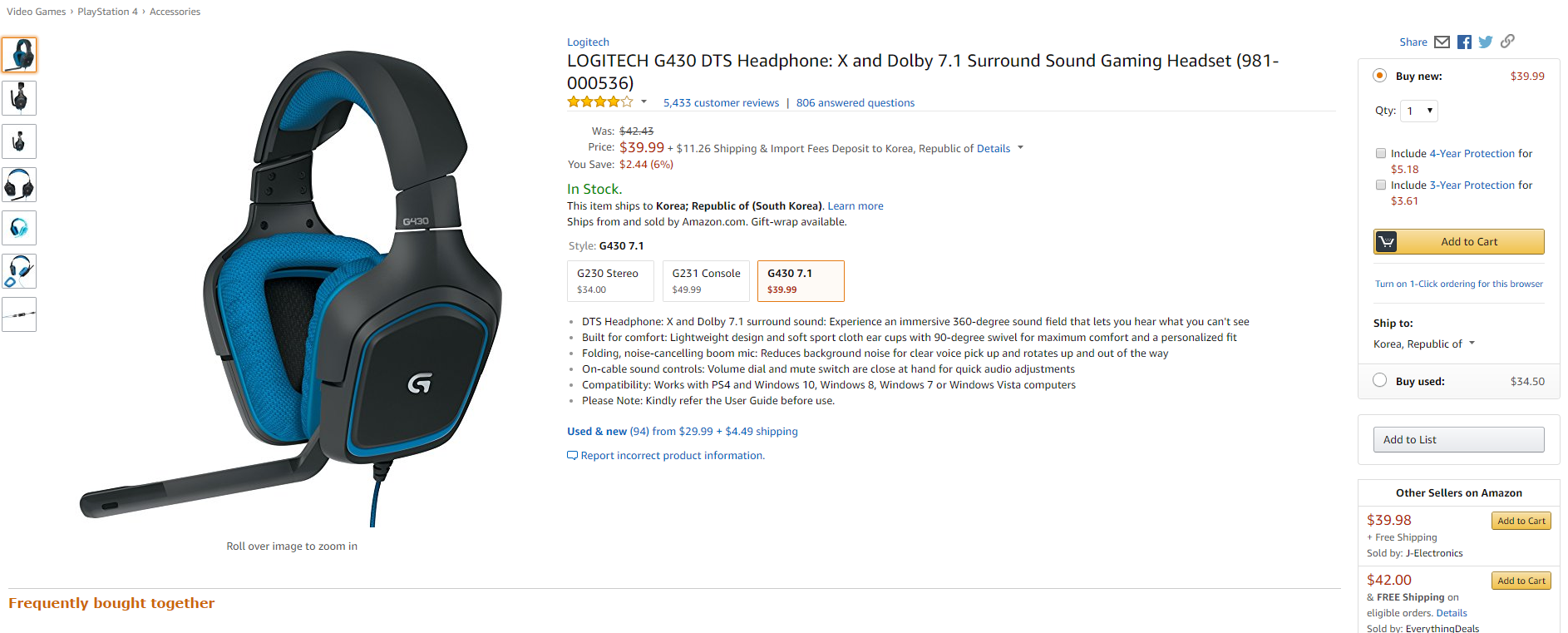Share product on Twitter
The width and height of the screenshot is (1568, 633).
(1486, 42)
